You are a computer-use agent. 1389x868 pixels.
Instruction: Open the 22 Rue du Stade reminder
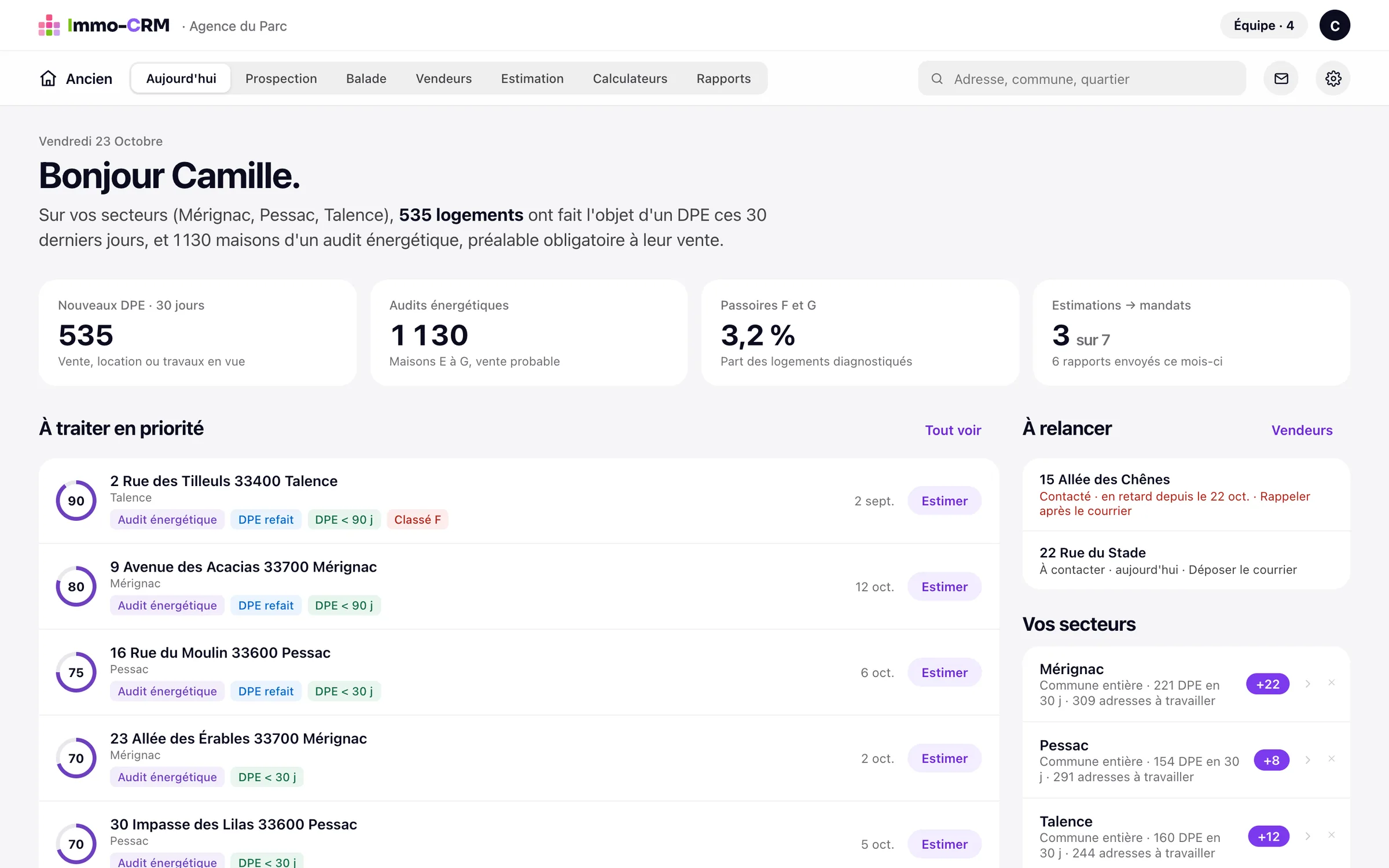pyautogui.click(x=1186, y=560)
